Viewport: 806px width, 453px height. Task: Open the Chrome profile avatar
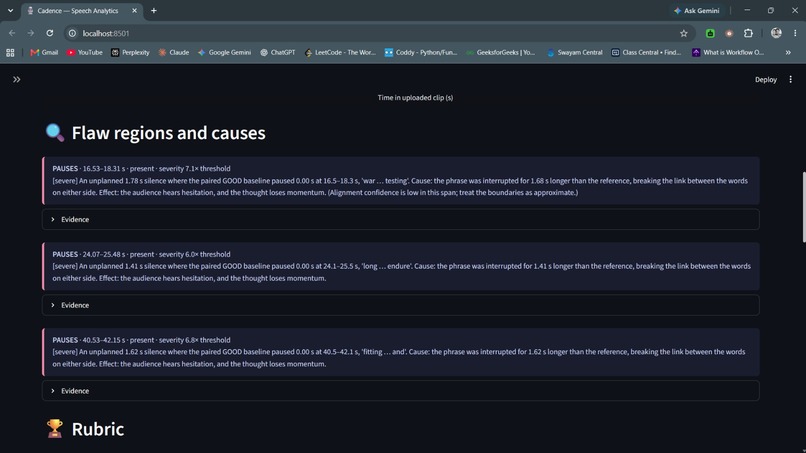[x=776, y=33]
